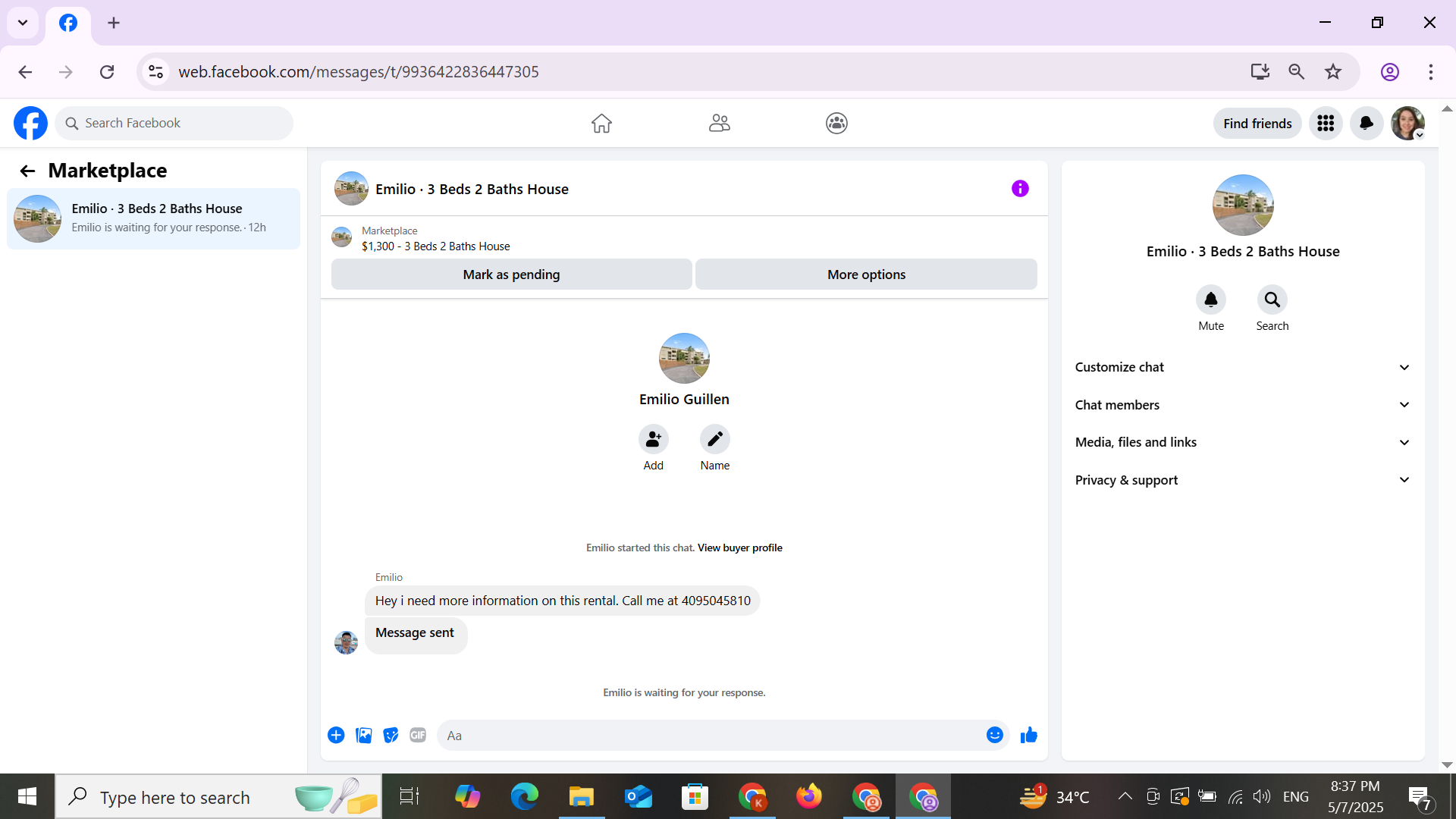Click the GIF picker icon
The image size is (1456, 819).
point(418,735)
